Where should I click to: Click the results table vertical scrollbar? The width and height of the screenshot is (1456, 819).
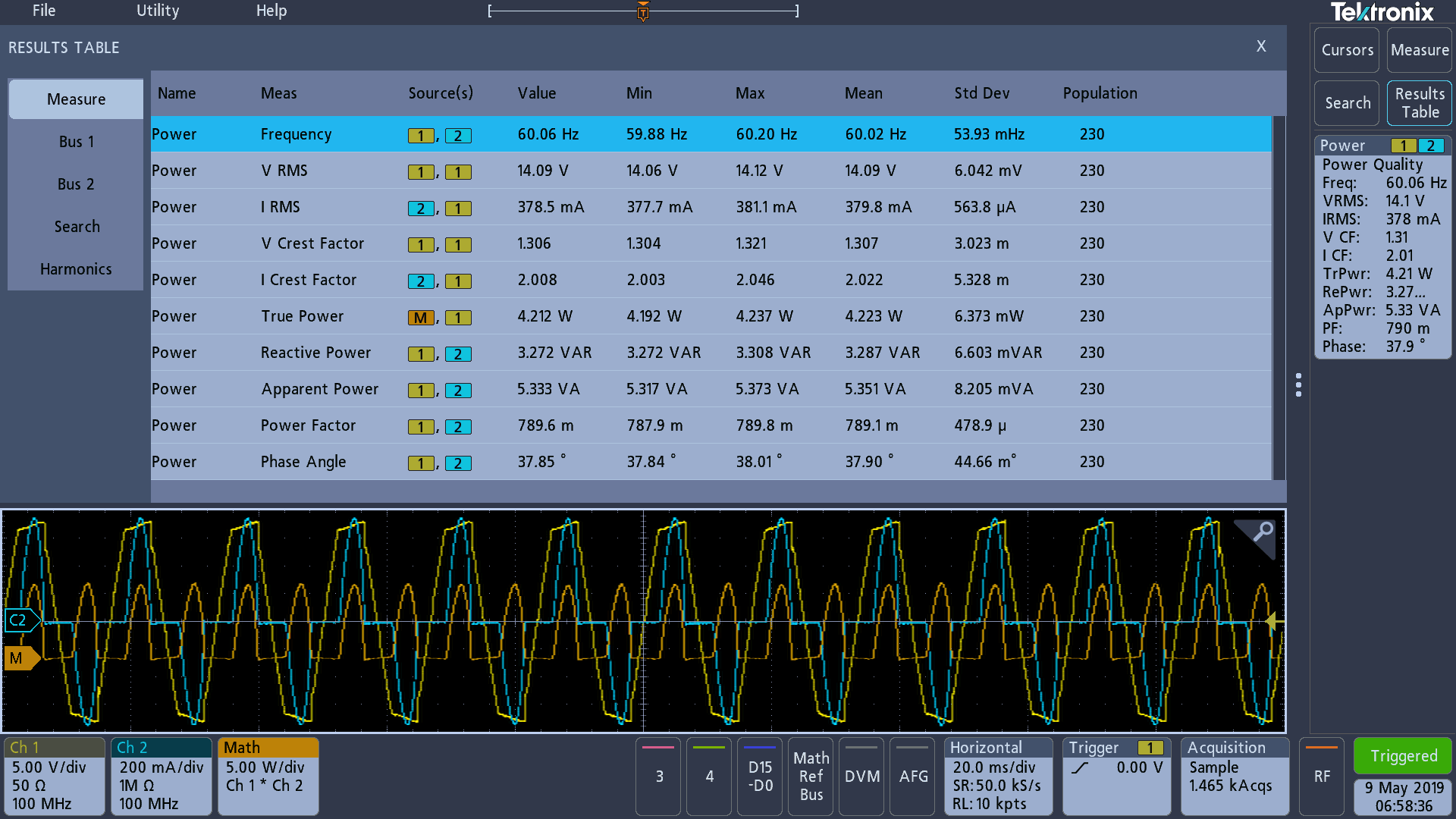[x=1279, y=297]
